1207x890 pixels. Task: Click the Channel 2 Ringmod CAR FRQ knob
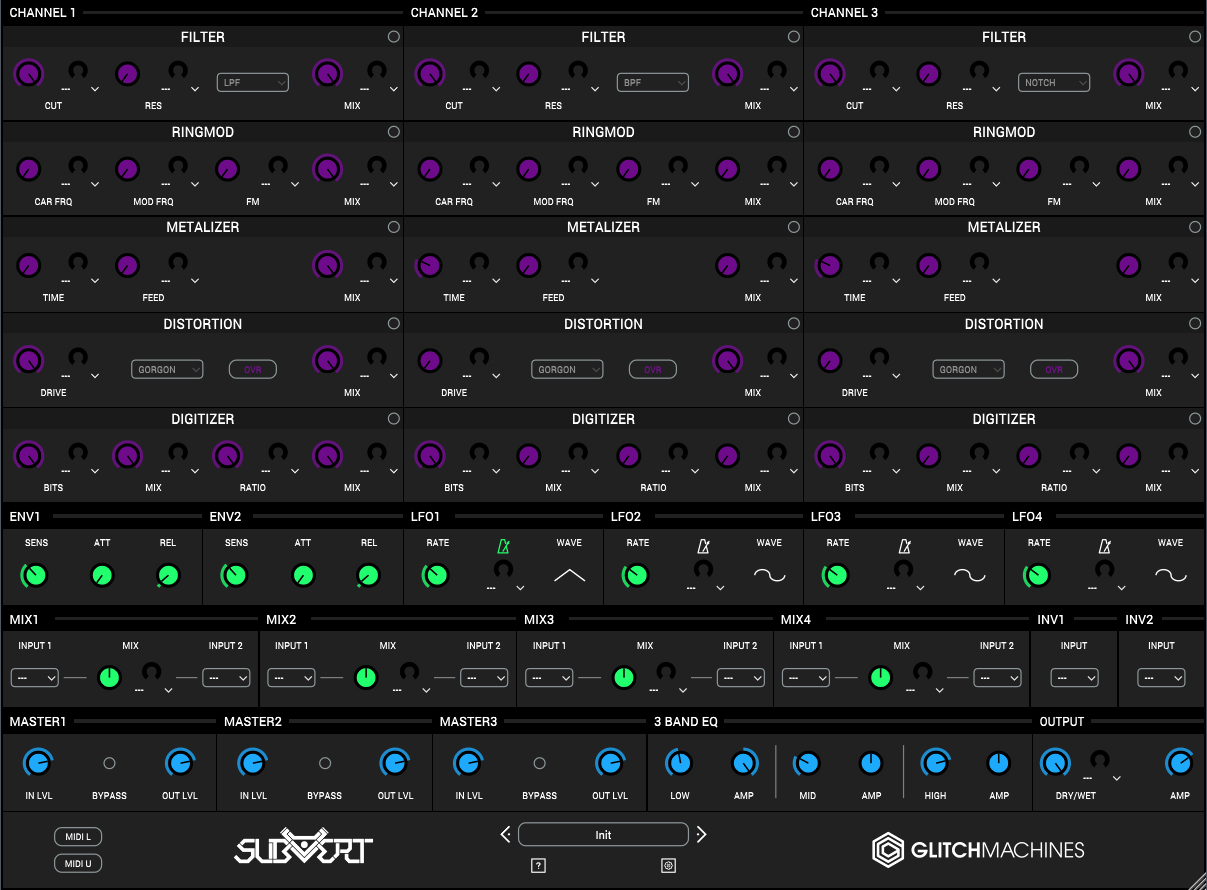430,170
